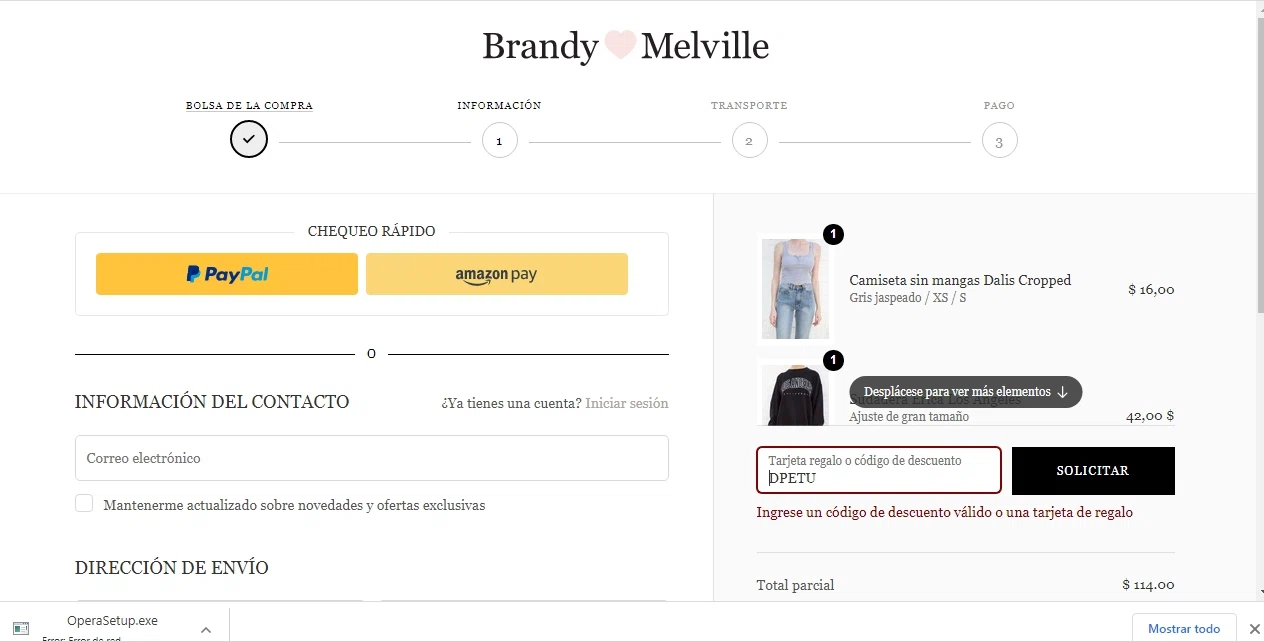
Task: Click the quantity badge on the tank top
Action: pos(833,235)
